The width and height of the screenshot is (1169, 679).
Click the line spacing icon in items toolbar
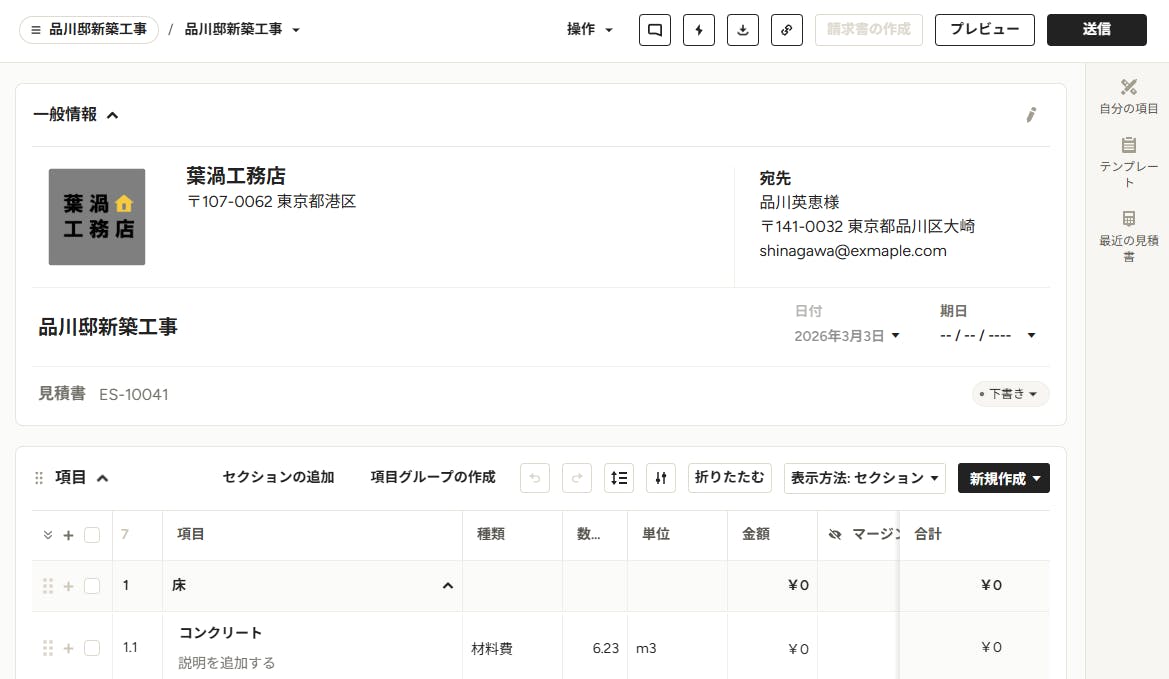click(x=619, y=478)
